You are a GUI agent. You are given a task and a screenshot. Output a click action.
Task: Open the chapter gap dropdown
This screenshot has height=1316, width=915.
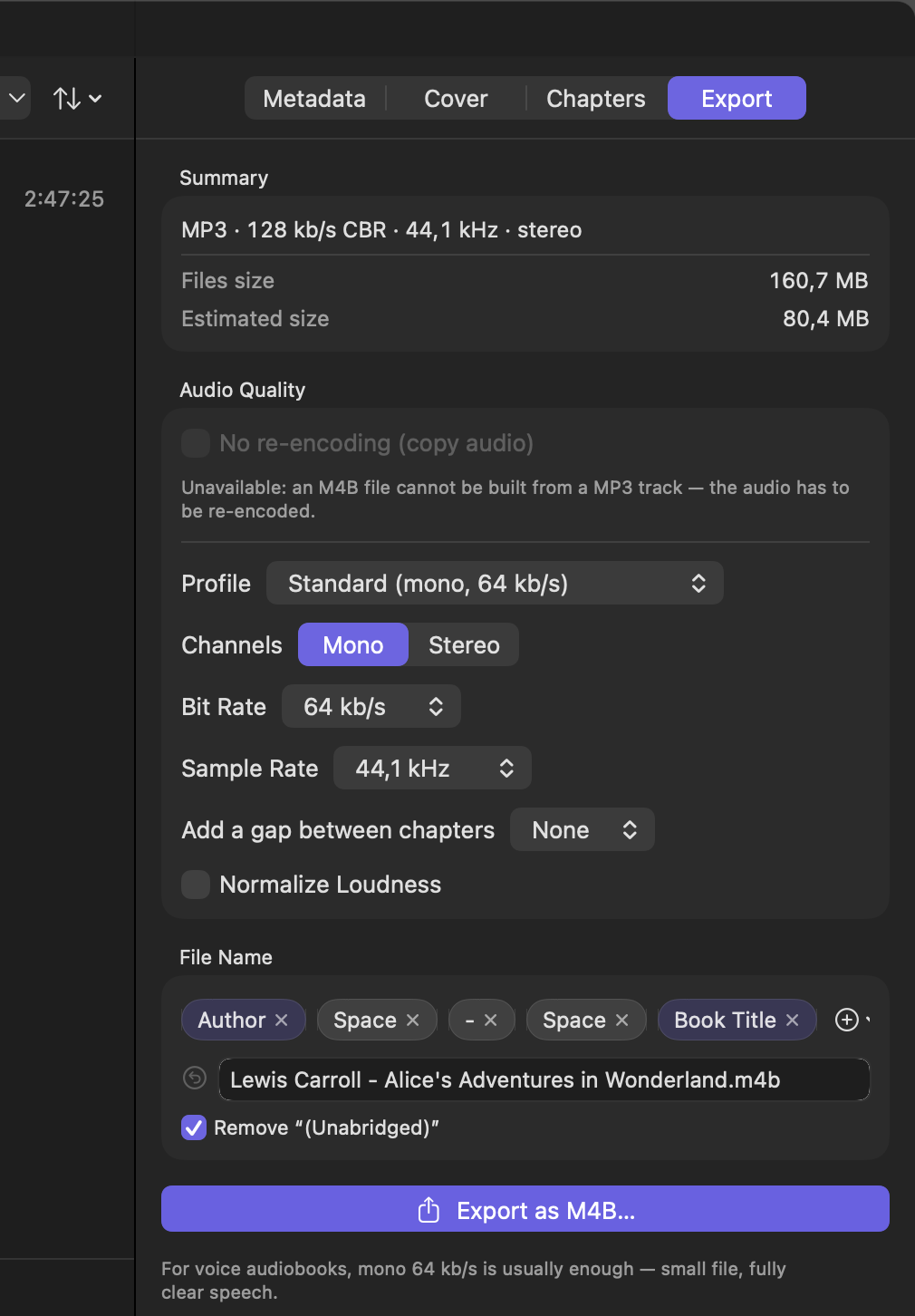pos(583,829)
